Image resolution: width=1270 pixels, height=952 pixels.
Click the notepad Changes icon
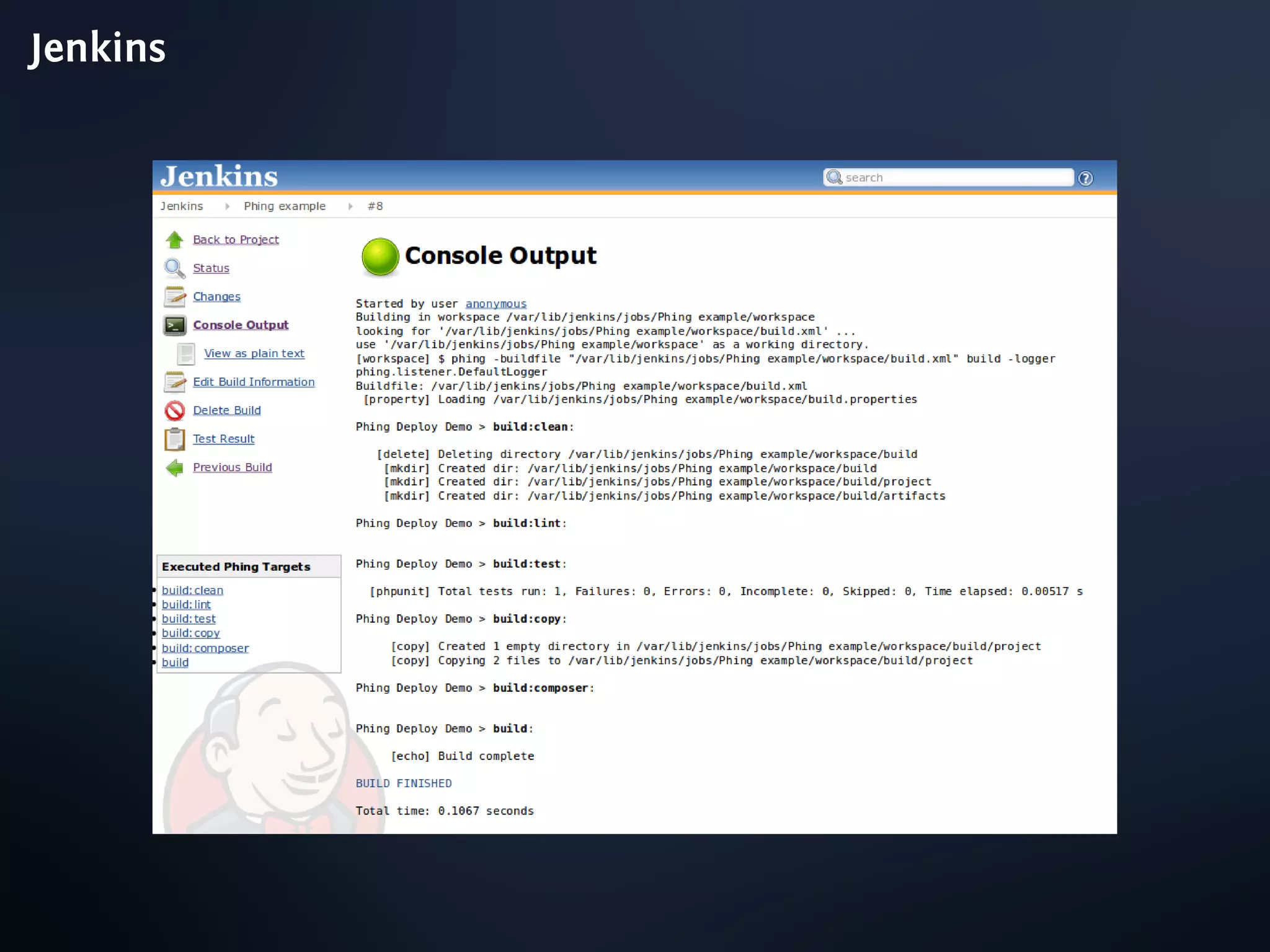[175, 297]
